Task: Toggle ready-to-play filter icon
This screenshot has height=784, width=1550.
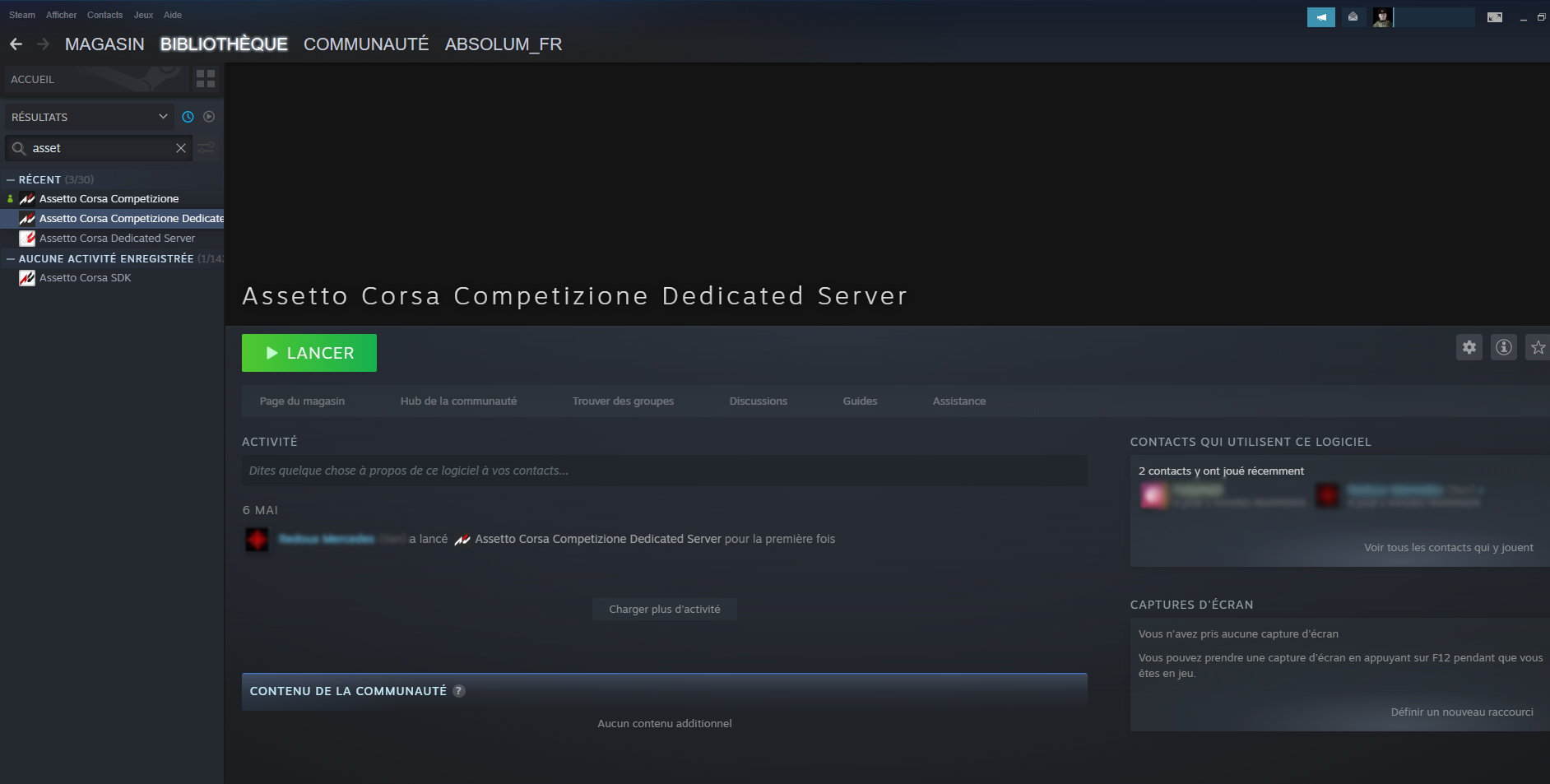Action: (x=209, y=117)
